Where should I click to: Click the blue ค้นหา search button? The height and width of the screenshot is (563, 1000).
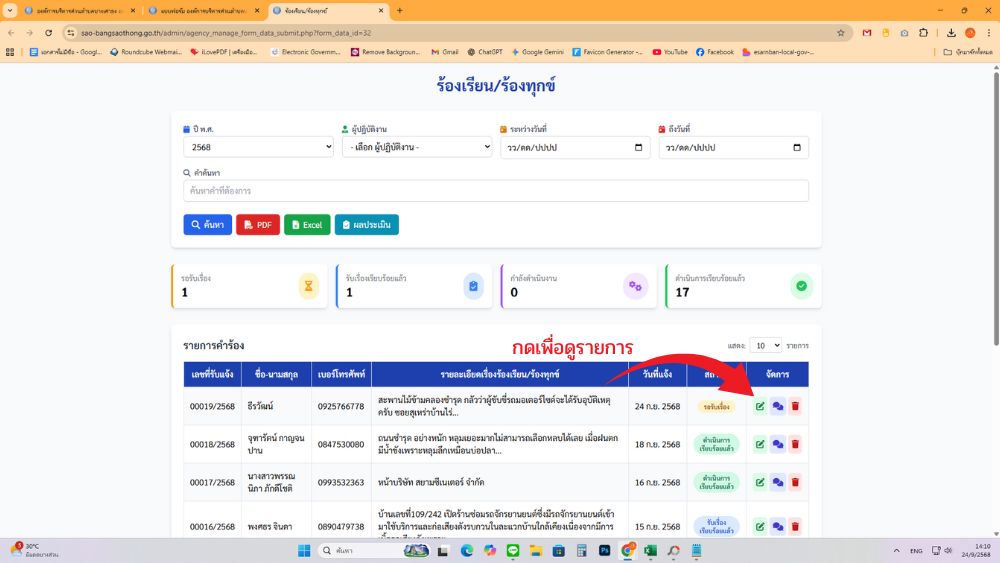(207, 225)
